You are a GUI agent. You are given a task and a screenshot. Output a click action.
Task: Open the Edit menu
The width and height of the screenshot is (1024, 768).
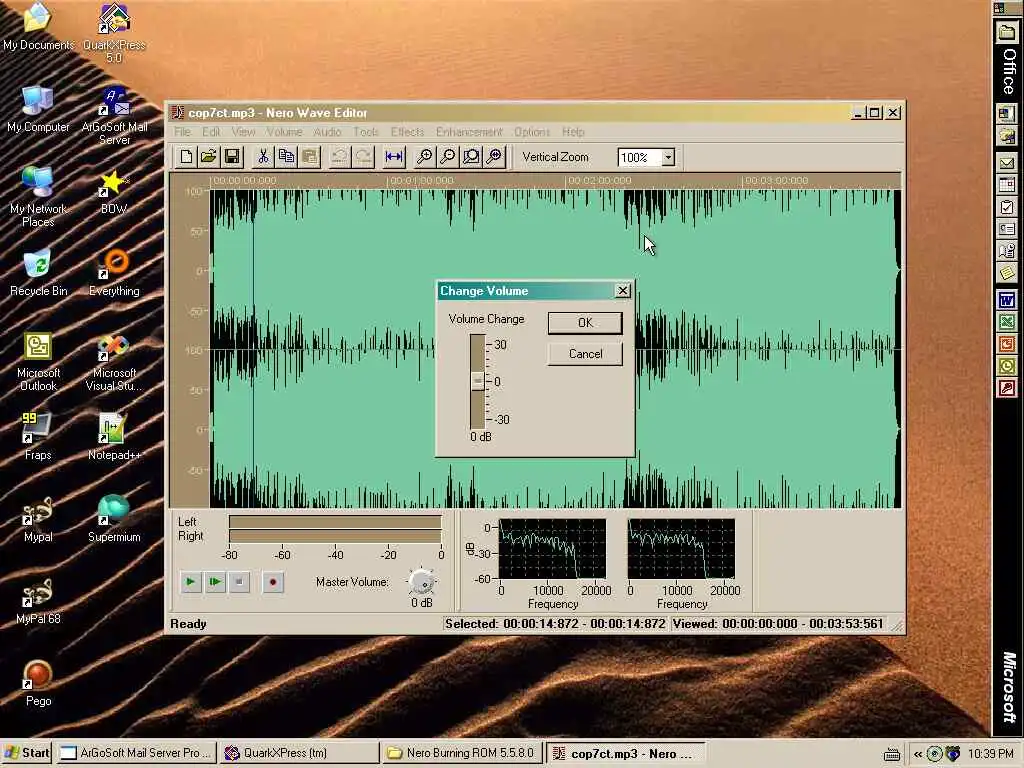(x=211, y=132)
